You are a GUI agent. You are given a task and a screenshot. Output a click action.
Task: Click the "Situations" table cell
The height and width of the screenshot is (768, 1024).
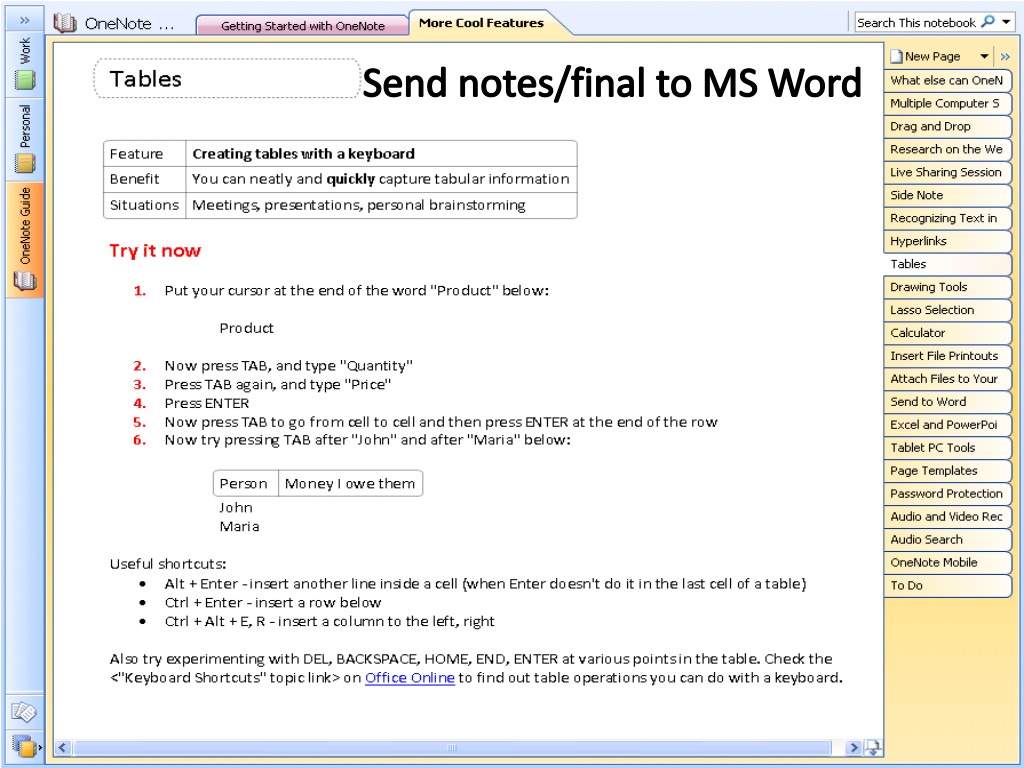coord(144,205)
